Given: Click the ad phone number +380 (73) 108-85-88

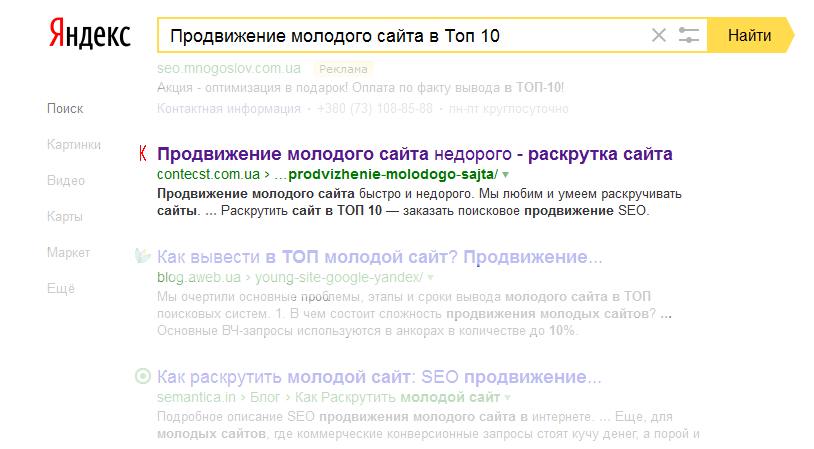Looking at the screenshot, I should (375, 108).
